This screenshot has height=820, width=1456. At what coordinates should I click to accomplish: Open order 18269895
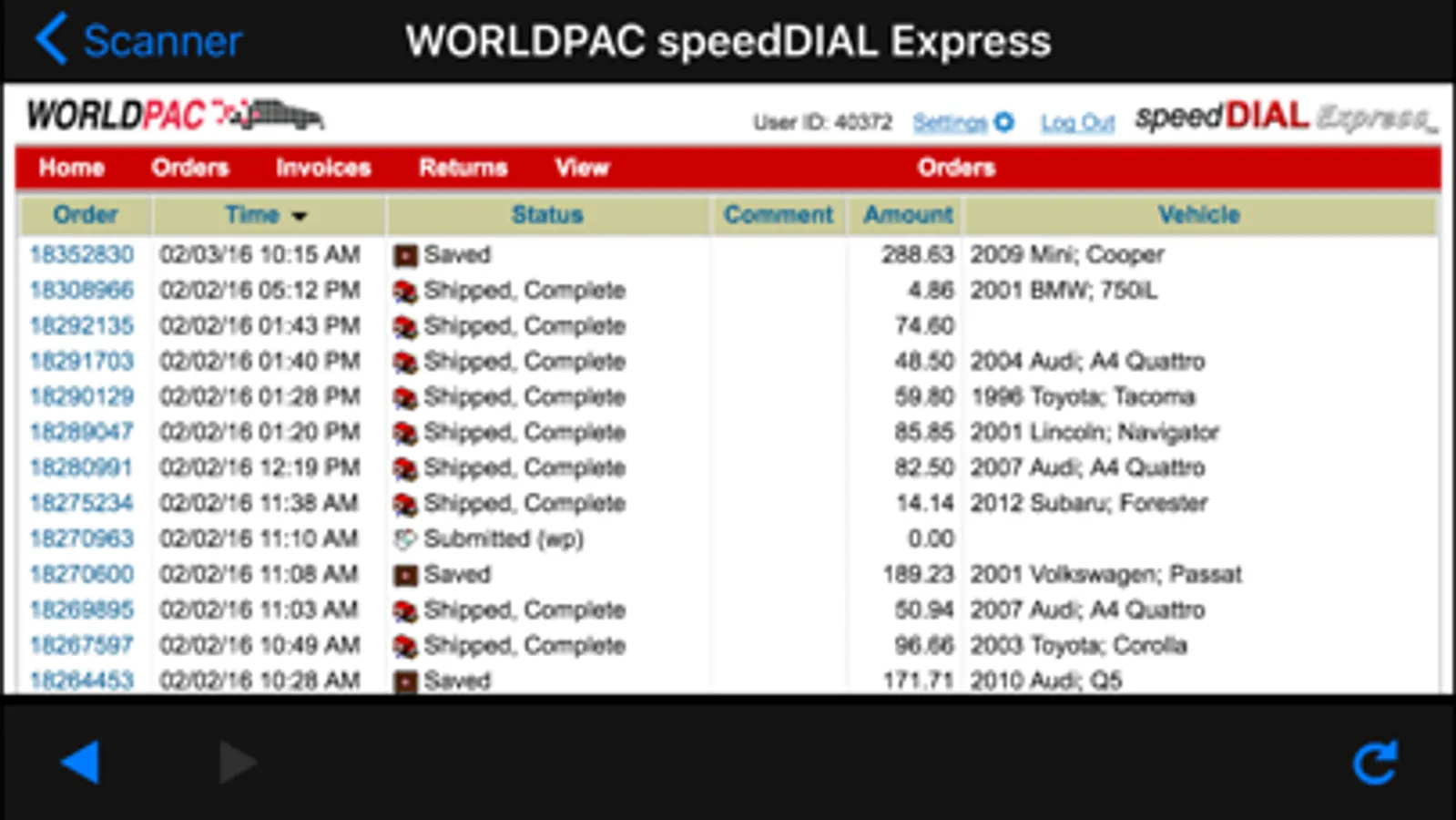[x=82, y=610]
